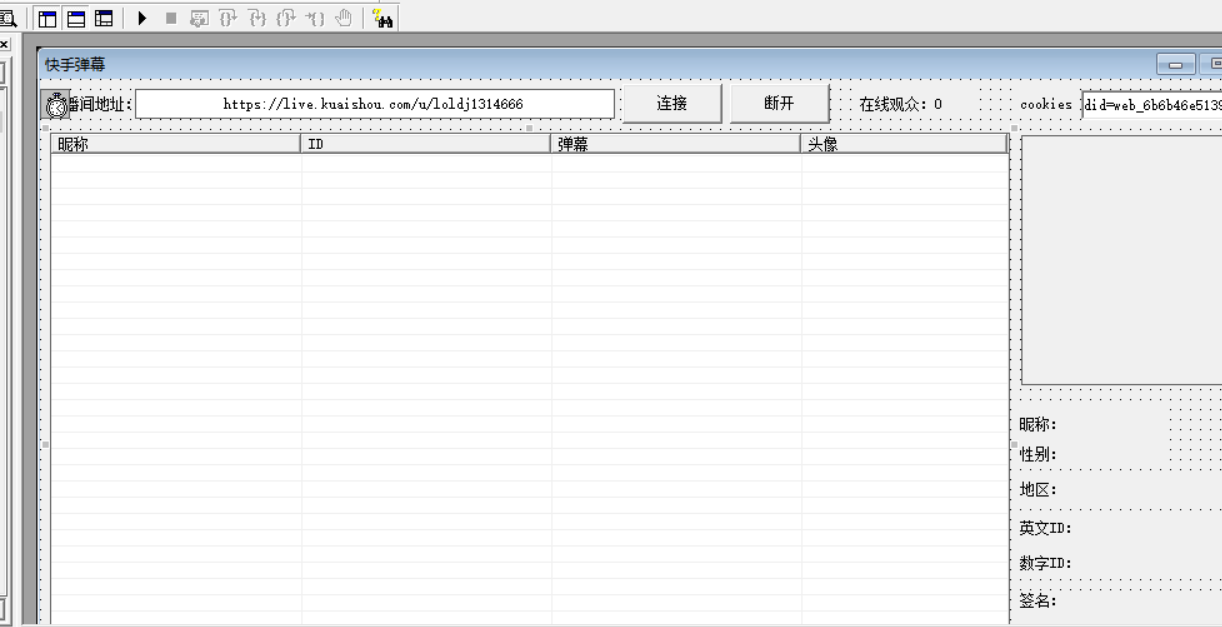The image size is (1222, 627).
Task: Select the timer clock component on the form
Action: 57,104
